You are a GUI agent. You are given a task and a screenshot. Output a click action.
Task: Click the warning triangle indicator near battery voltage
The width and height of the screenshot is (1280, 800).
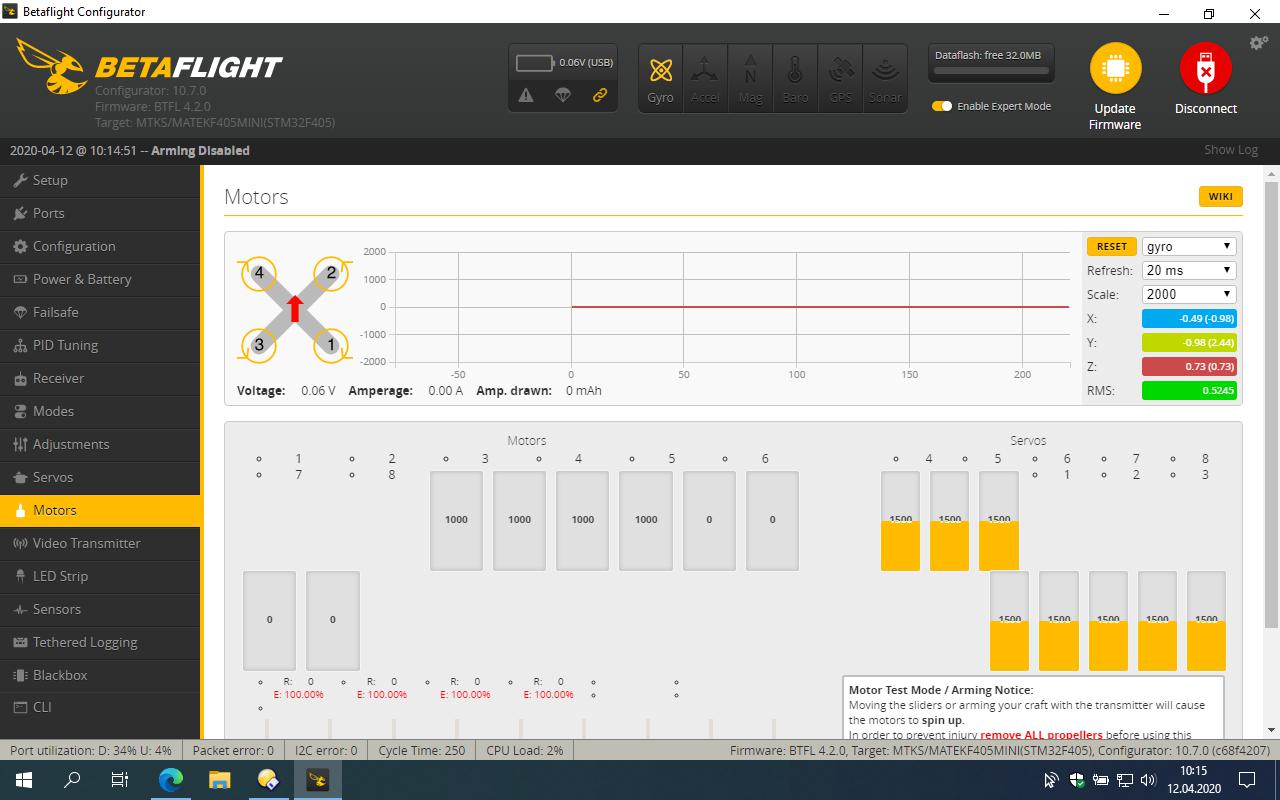point(524,96)
